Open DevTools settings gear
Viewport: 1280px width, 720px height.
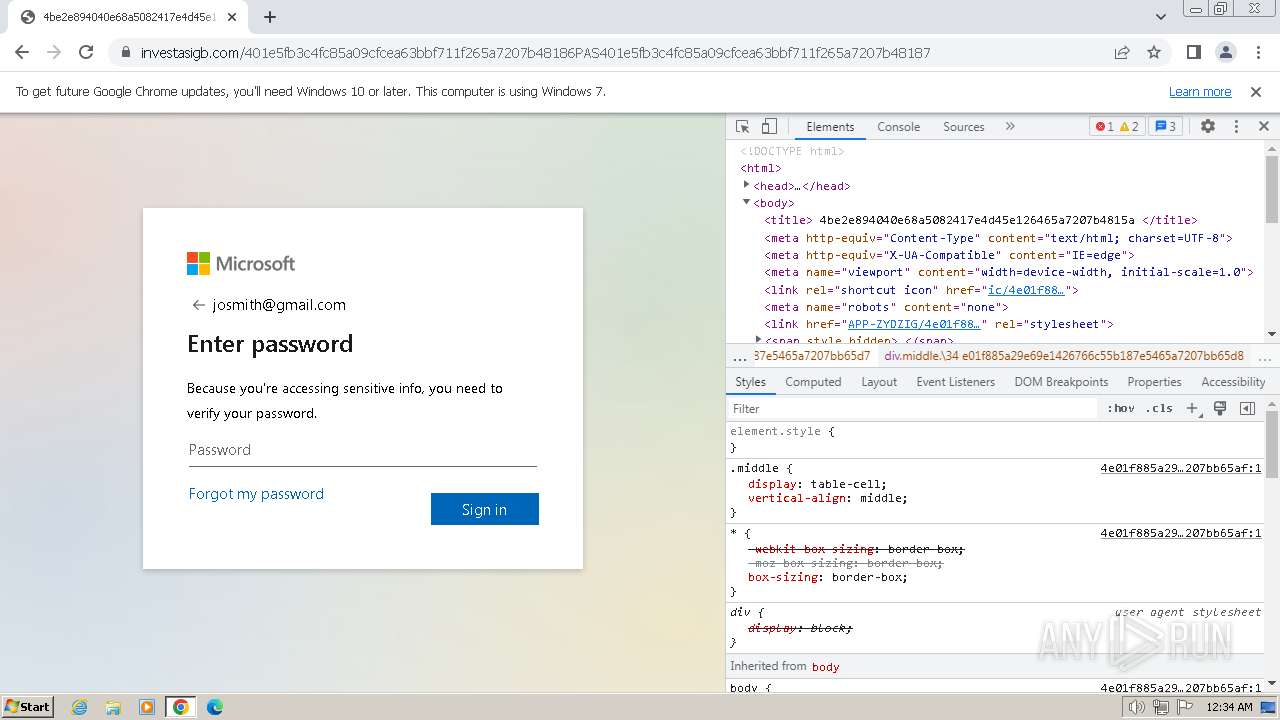(x=1208, y=127)
